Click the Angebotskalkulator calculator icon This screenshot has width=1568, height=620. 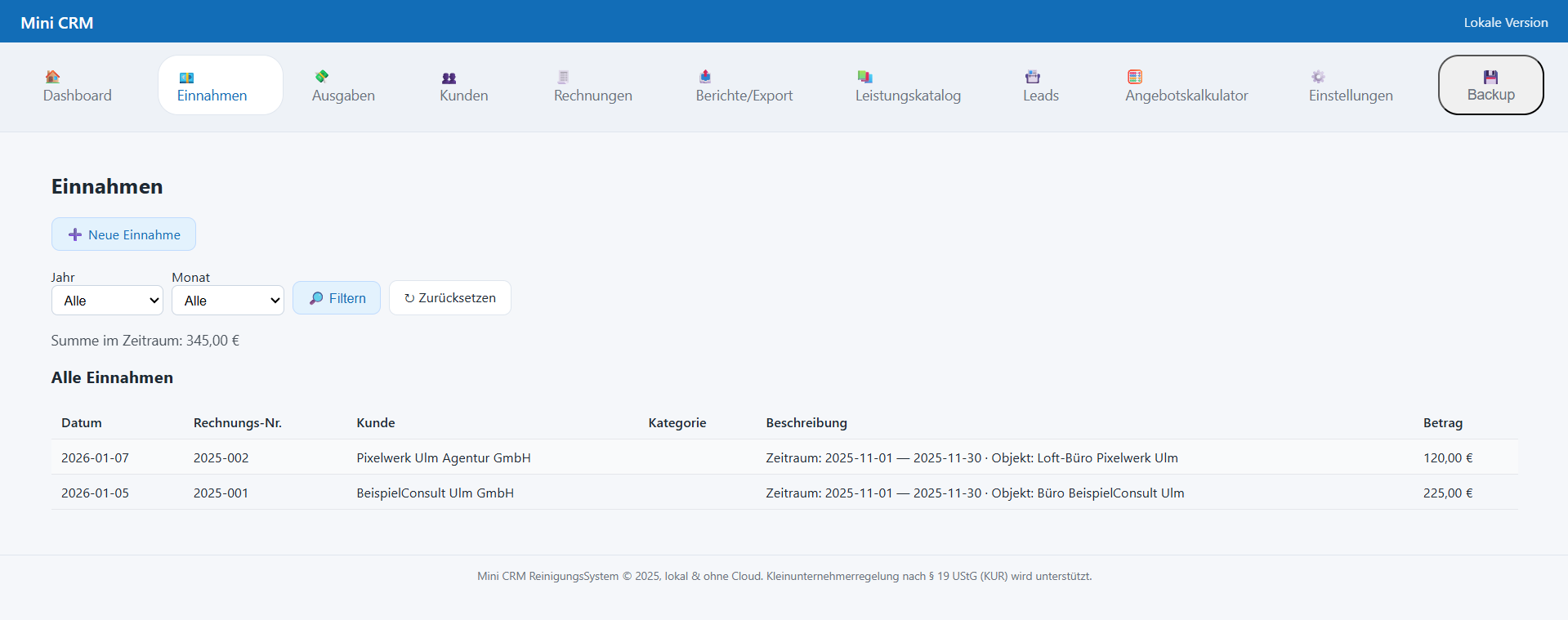pos(1135,77)
